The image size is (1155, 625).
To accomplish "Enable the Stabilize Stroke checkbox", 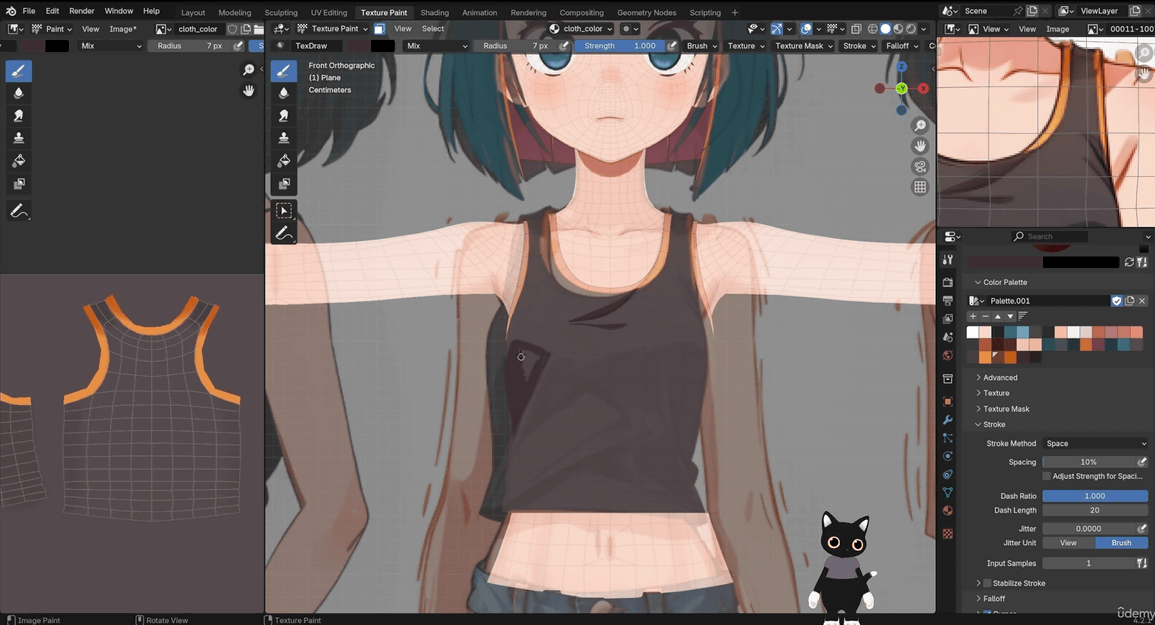I will pos(988,583).
